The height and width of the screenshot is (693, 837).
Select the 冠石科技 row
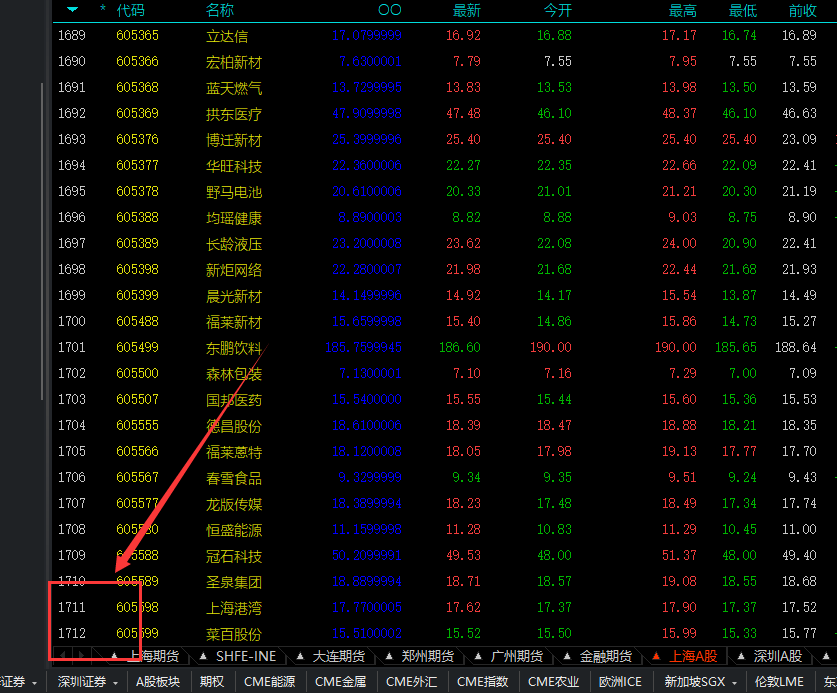pos(445,556)
